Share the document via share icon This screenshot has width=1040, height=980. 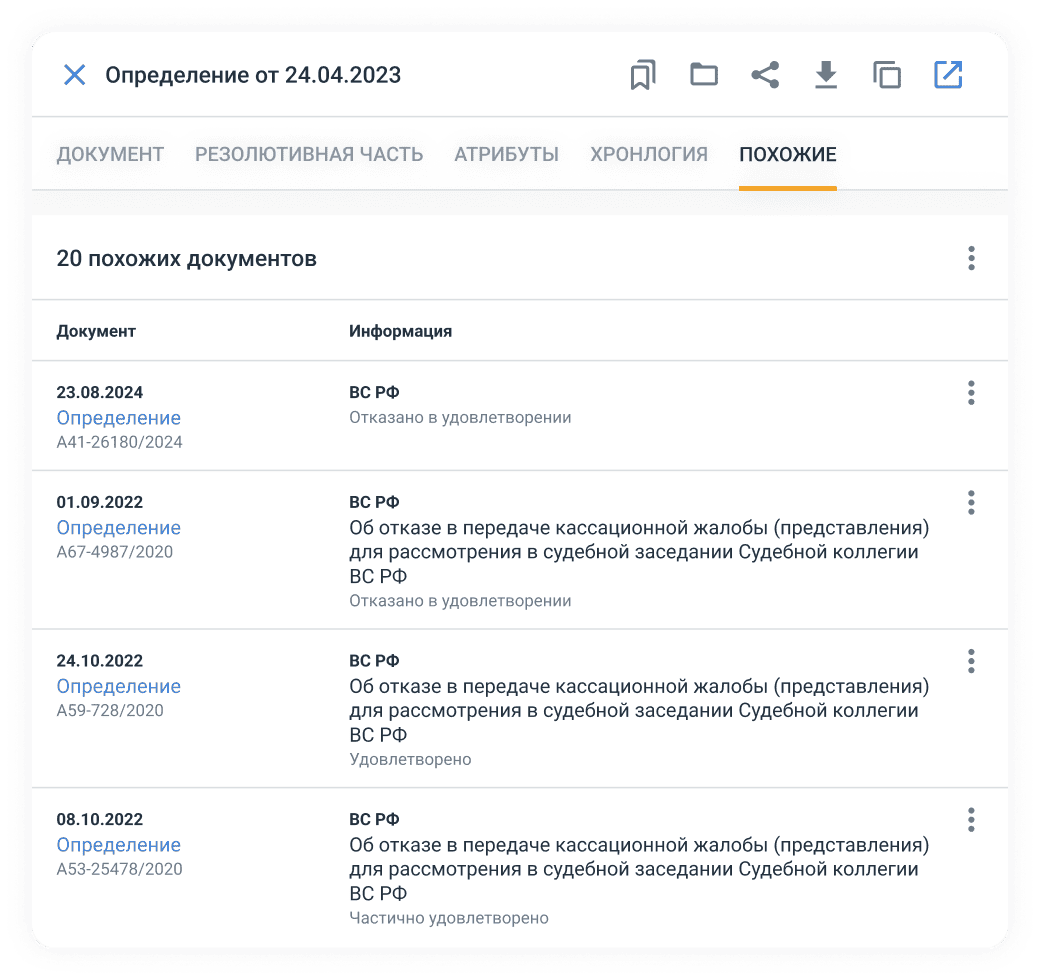pos(765,75)
